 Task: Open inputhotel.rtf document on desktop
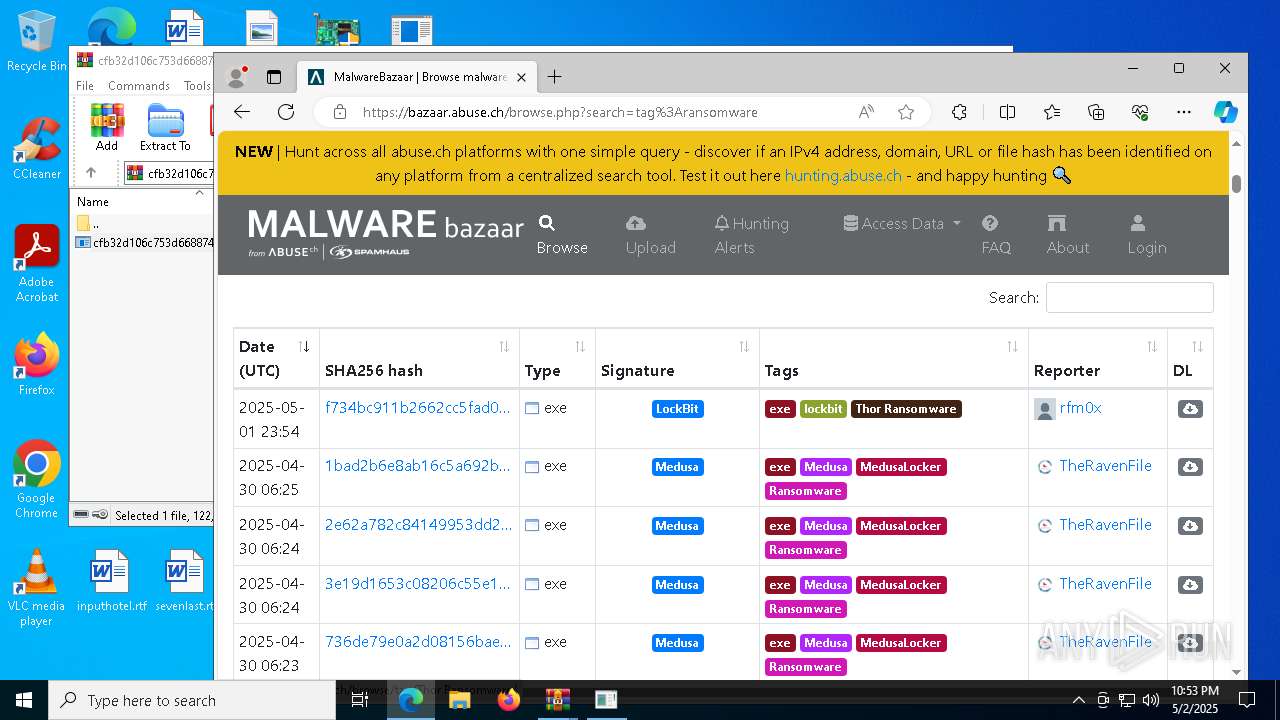[x=111, y=580]
